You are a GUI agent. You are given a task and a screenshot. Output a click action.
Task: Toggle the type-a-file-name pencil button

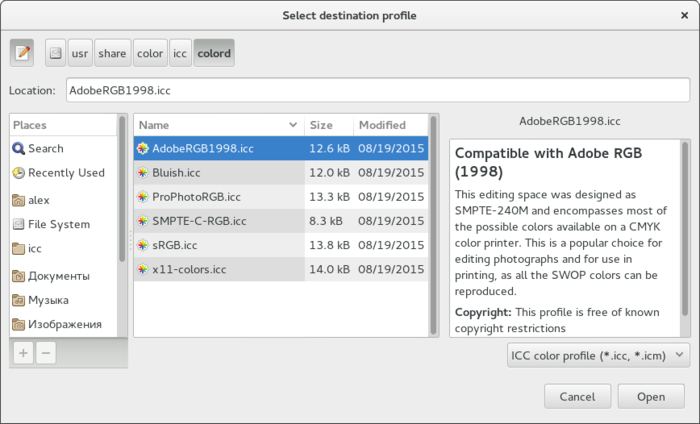(22, 53)
